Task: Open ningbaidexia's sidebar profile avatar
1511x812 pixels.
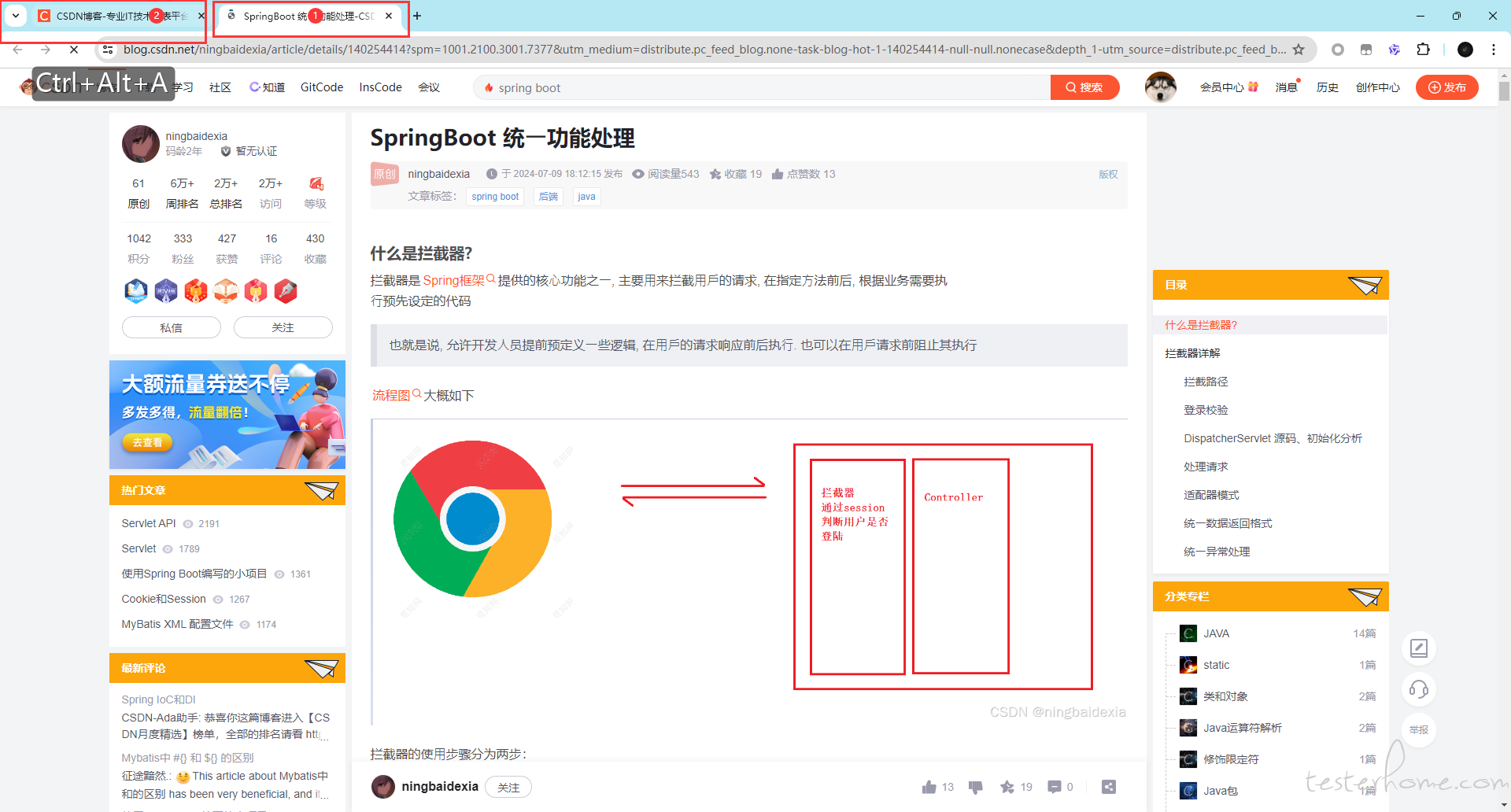Action: 141,143
